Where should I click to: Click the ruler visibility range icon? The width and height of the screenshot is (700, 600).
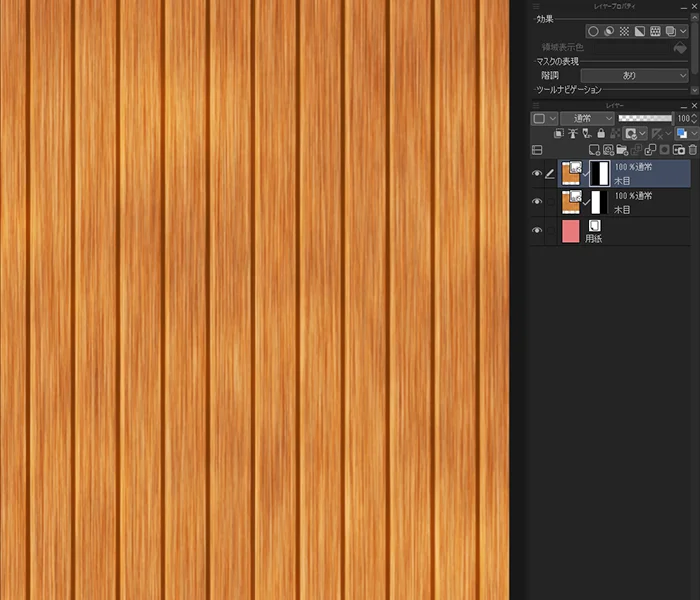(657, 133)
